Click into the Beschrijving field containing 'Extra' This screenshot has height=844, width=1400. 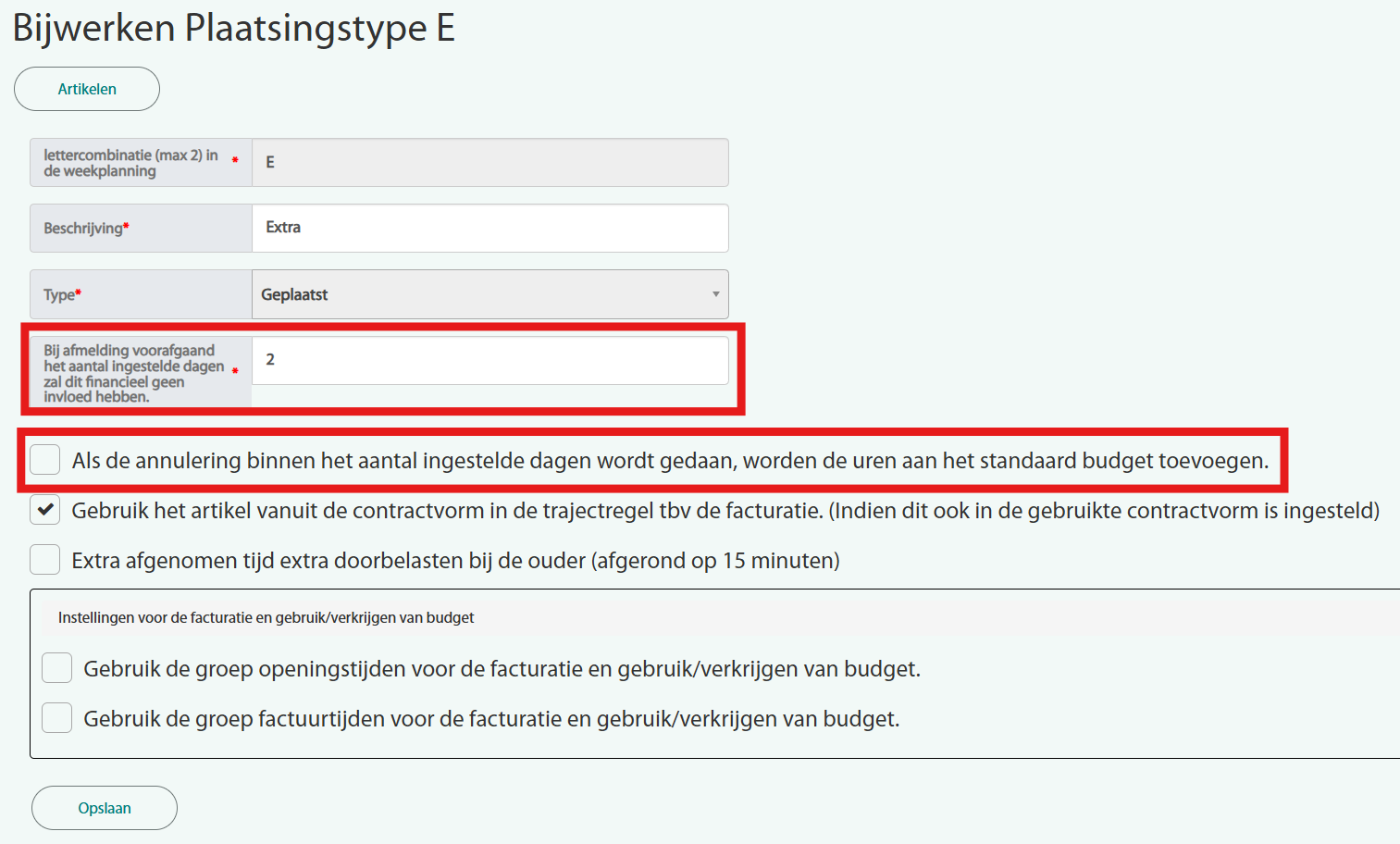coord(489,228)
